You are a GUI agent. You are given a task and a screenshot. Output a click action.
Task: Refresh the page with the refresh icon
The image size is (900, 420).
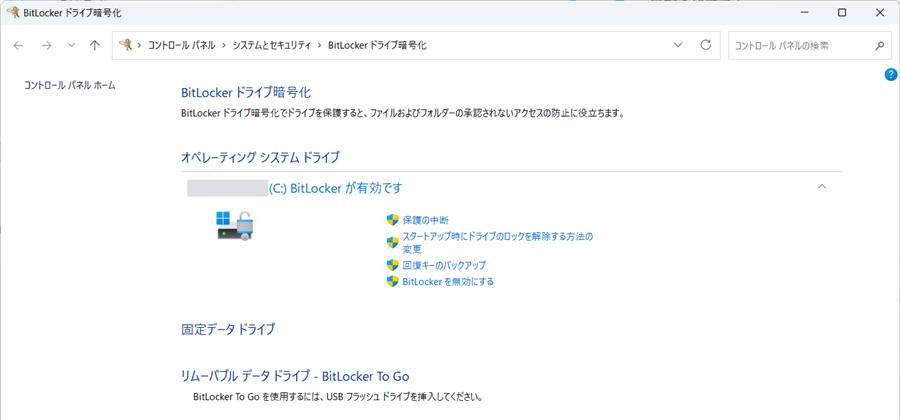click(707, 45)
